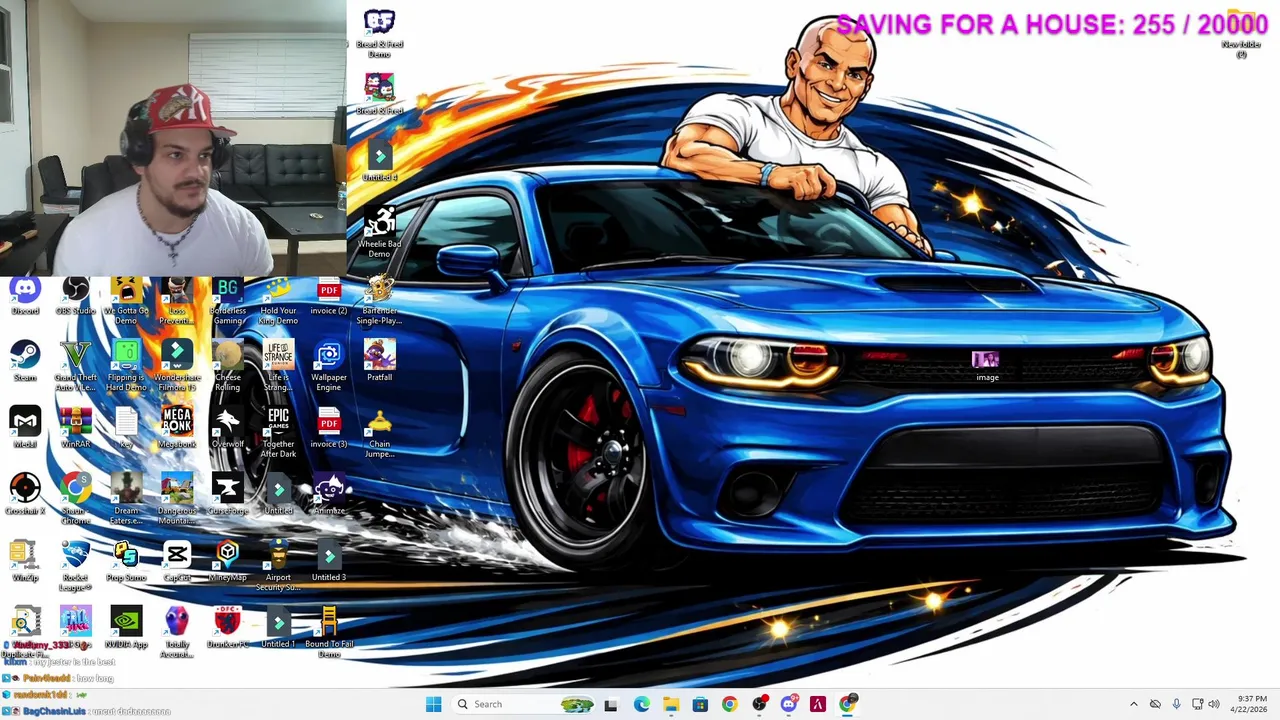Open the invoice (2) PDF file
The width and height of the screenshot is (1280, 720).
click(x=329, y=297)
